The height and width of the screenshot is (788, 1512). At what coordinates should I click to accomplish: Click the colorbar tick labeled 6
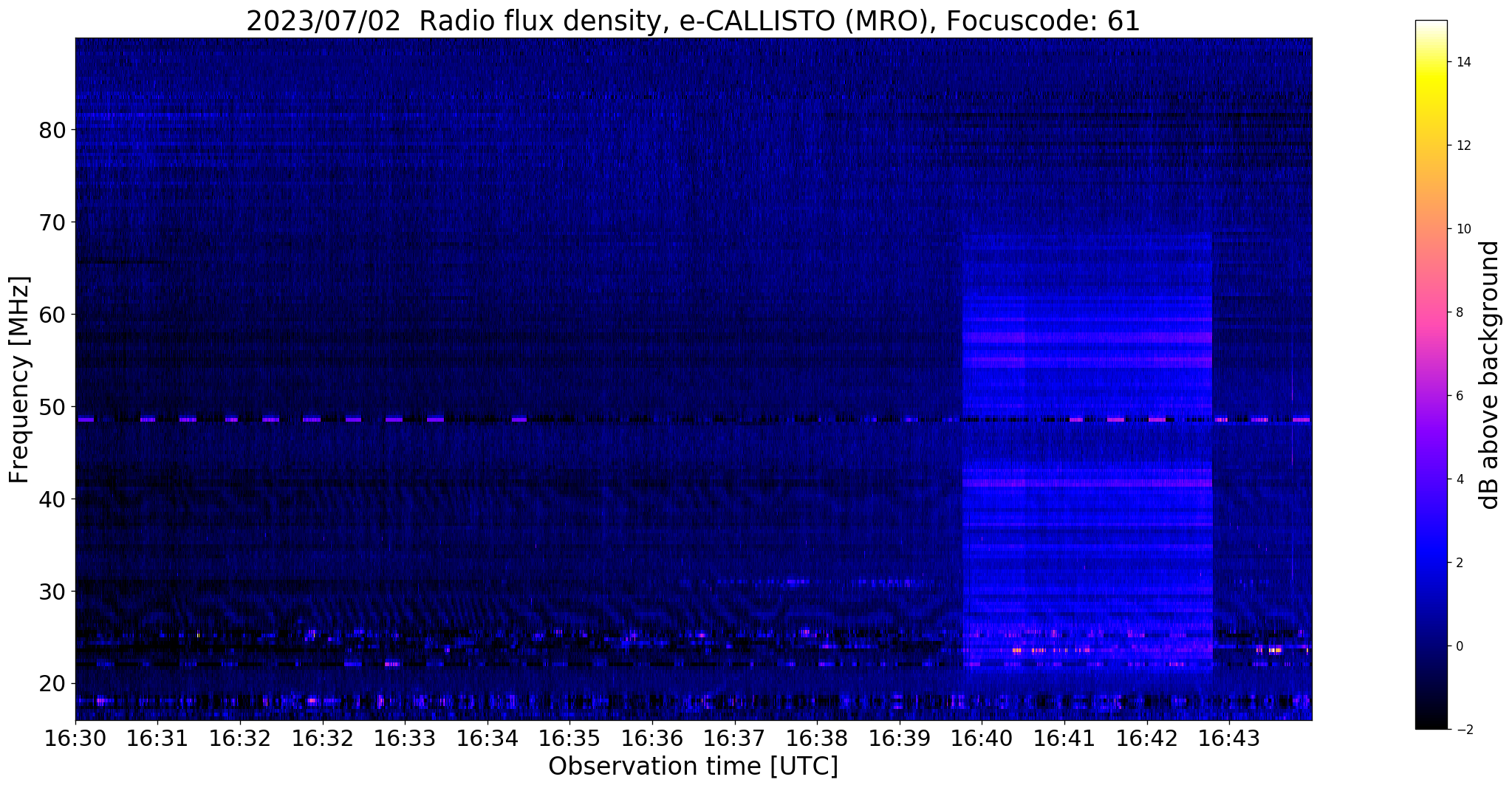[1459, 396]
